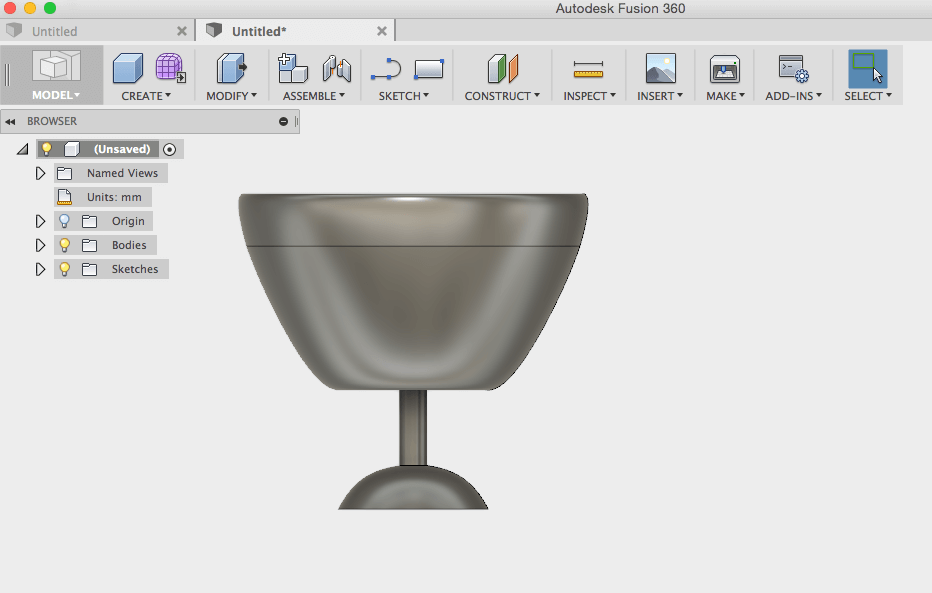Image resolution: width=932 pixels, height=593 pixels.
Task: Click the Create Form purple sculpt icon
Action: pyautogui.click(x=171, y=68)
